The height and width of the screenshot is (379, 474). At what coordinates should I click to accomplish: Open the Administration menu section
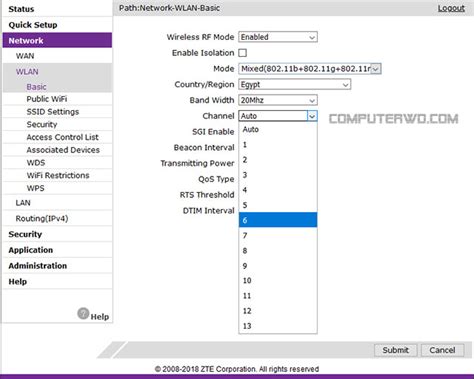pyautogui.click(x=38, y=266)
